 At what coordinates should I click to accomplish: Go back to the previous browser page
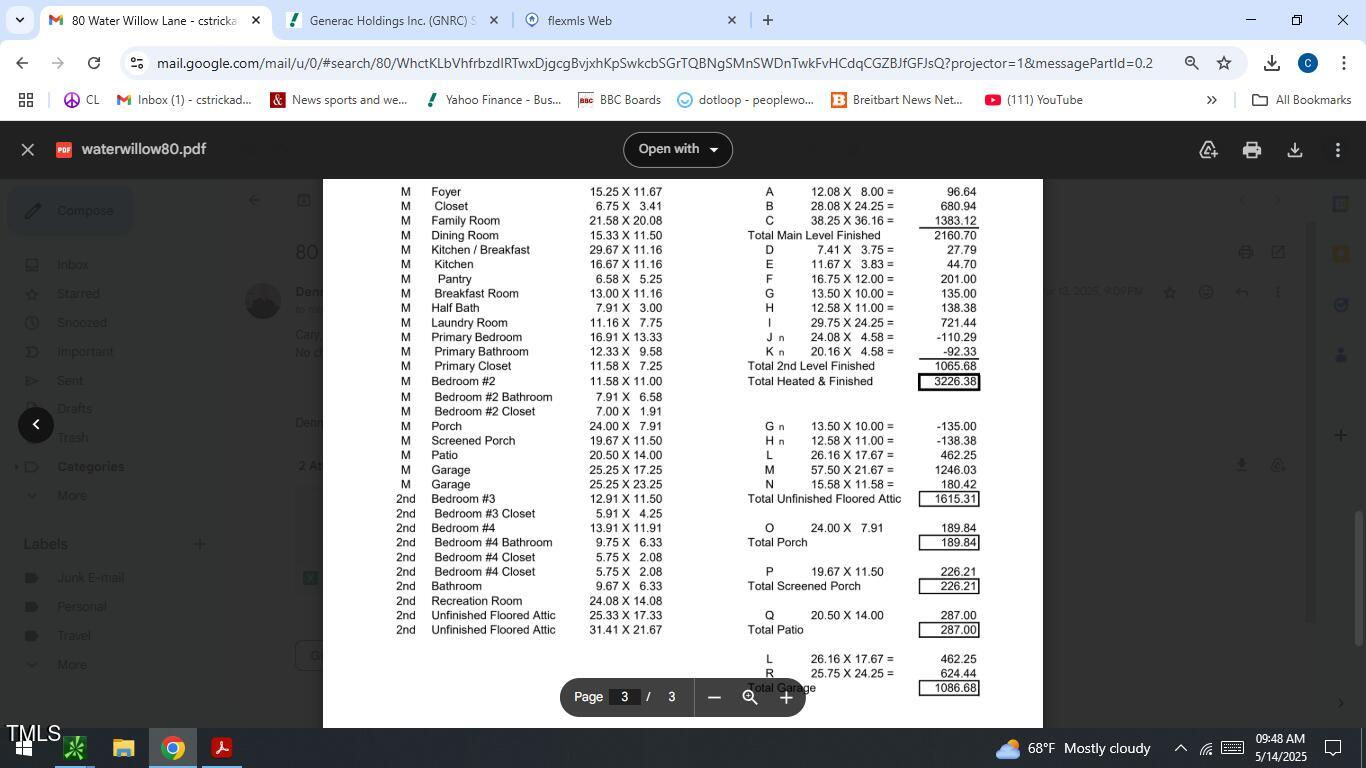pos(22,63)
